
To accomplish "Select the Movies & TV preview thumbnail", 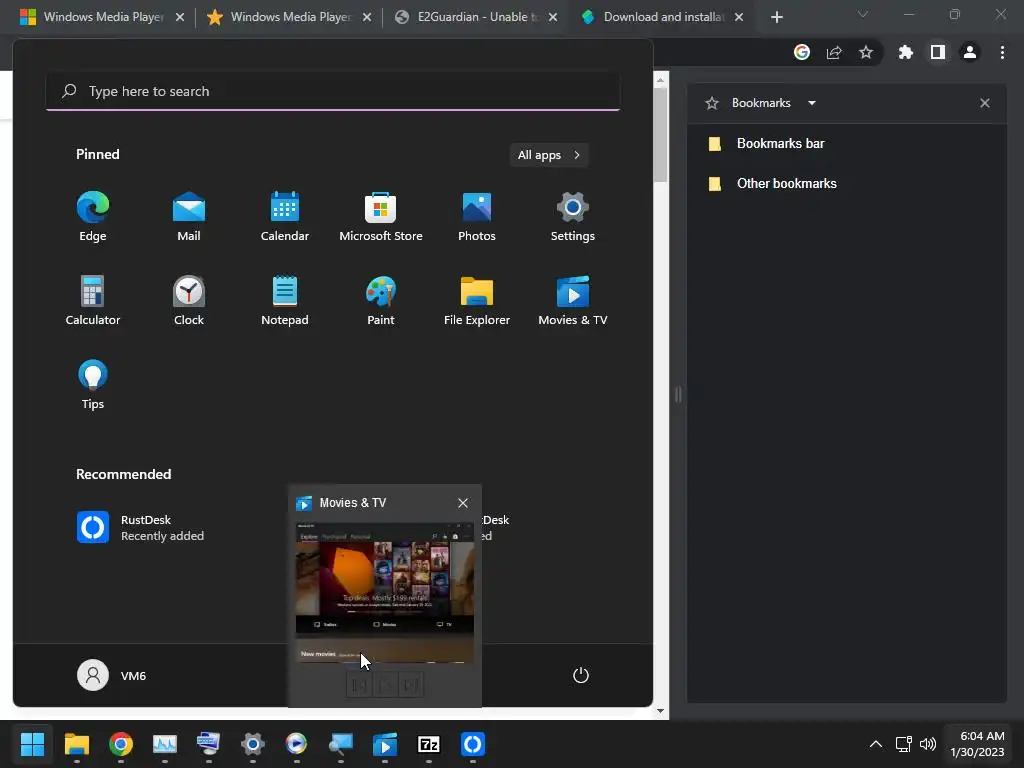I will coord(385,593).
